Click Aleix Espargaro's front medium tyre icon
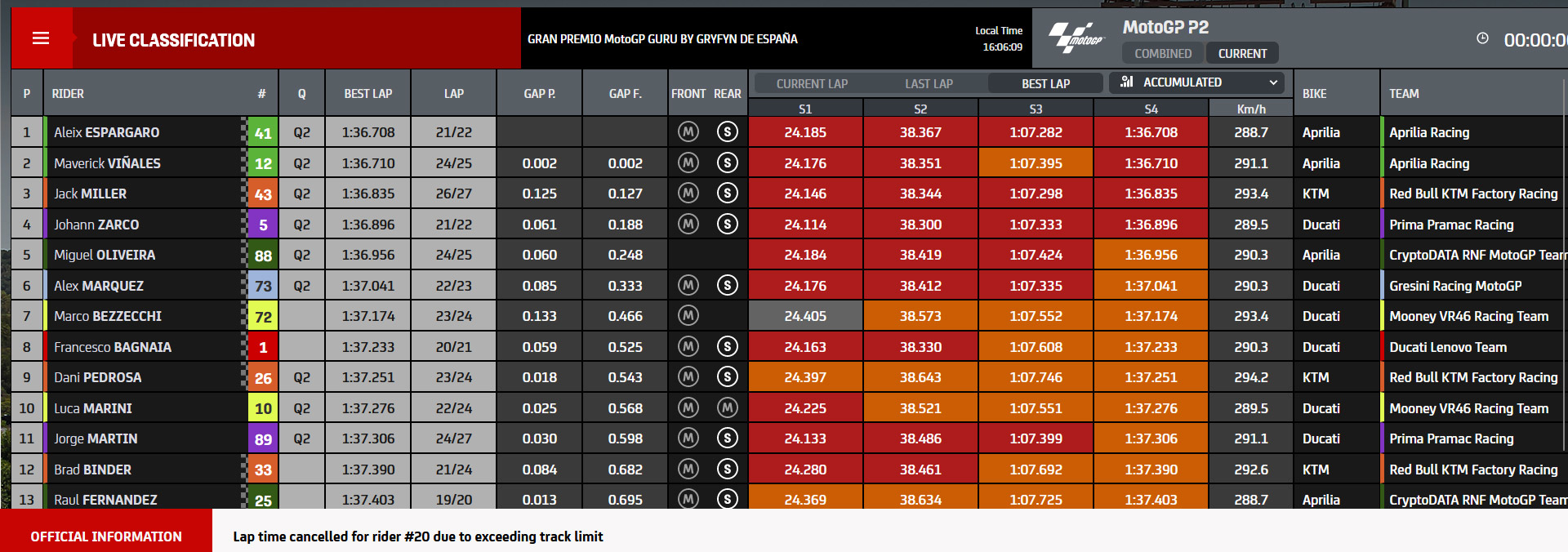This screenshot has width=1568, height=552. (x=688, y=131)
